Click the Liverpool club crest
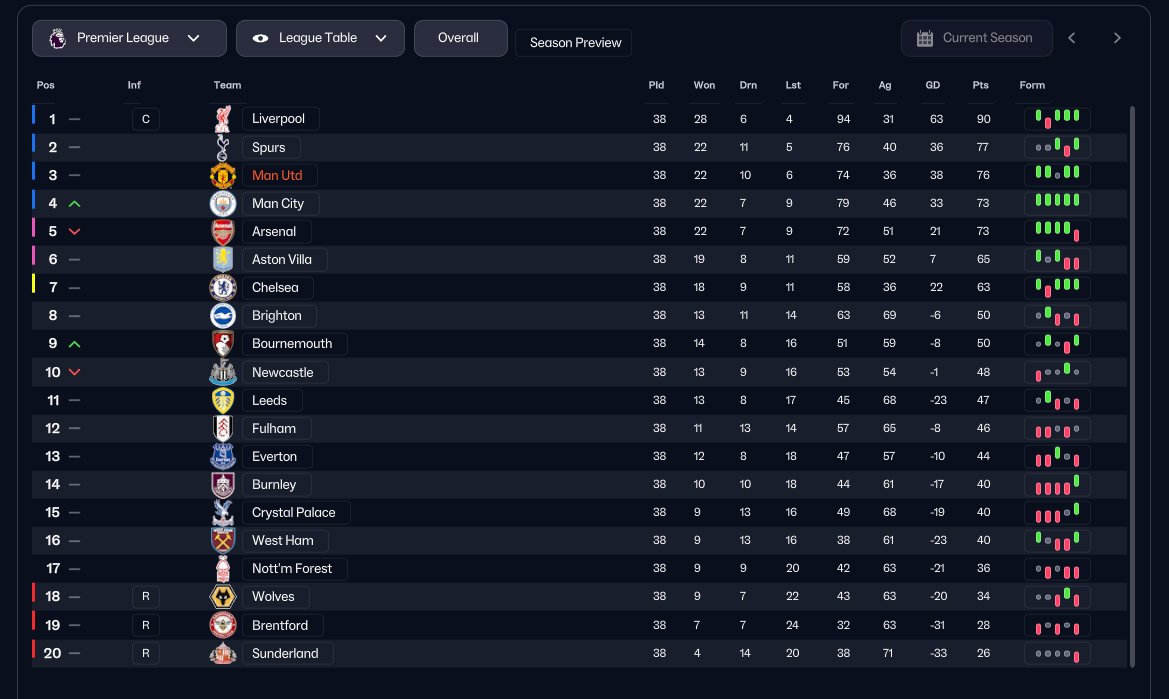 [222, 118]
